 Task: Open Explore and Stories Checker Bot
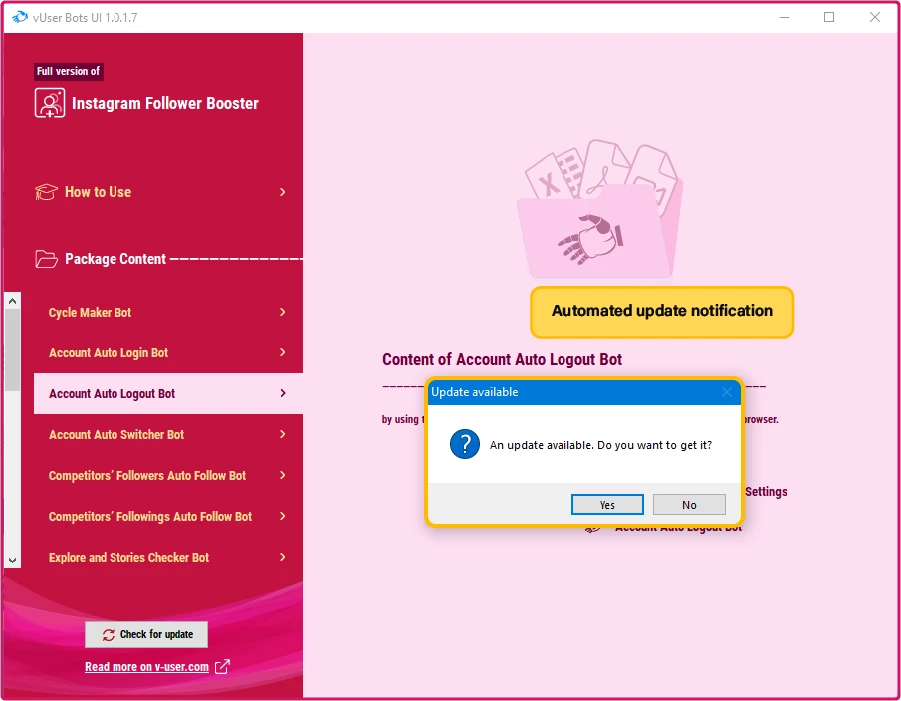click(168, 557)
